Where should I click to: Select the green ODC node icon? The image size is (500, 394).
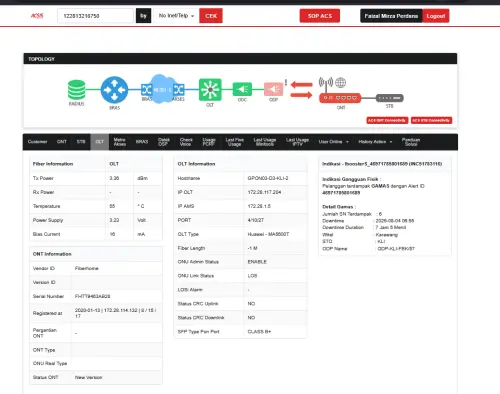click(x=242, y=89)
